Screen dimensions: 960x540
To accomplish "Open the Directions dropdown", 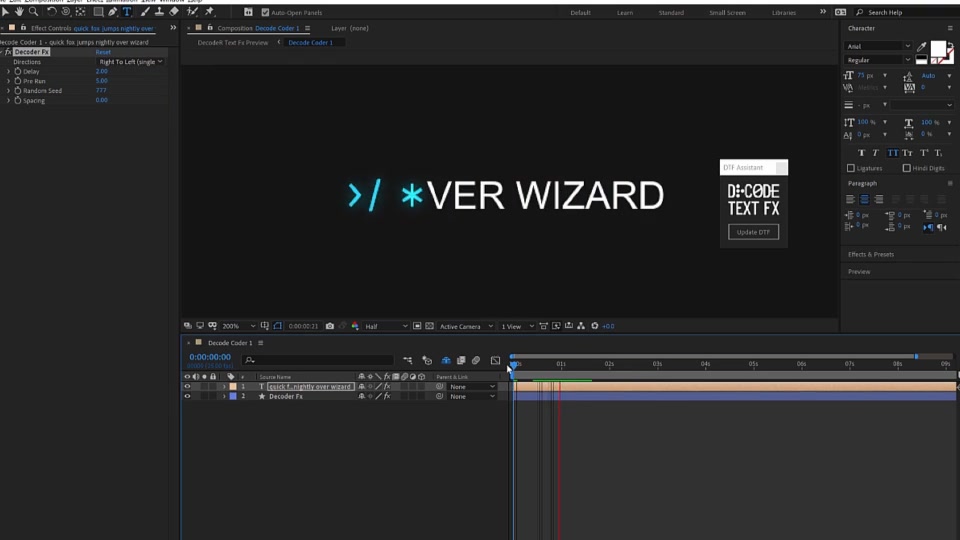I will [130, 62].
